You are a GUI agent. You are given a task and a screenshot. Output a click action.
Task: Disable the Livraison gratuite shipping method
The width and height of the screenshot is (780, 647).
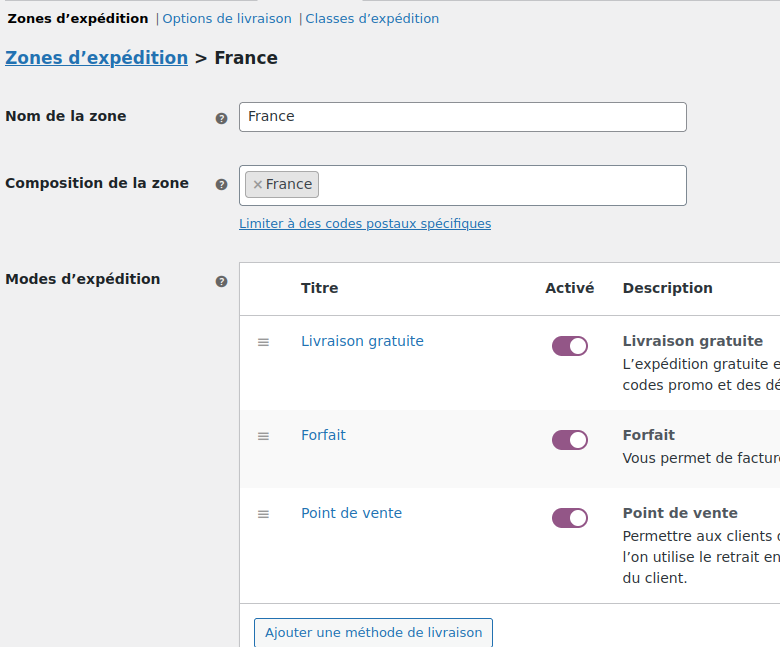570,346
